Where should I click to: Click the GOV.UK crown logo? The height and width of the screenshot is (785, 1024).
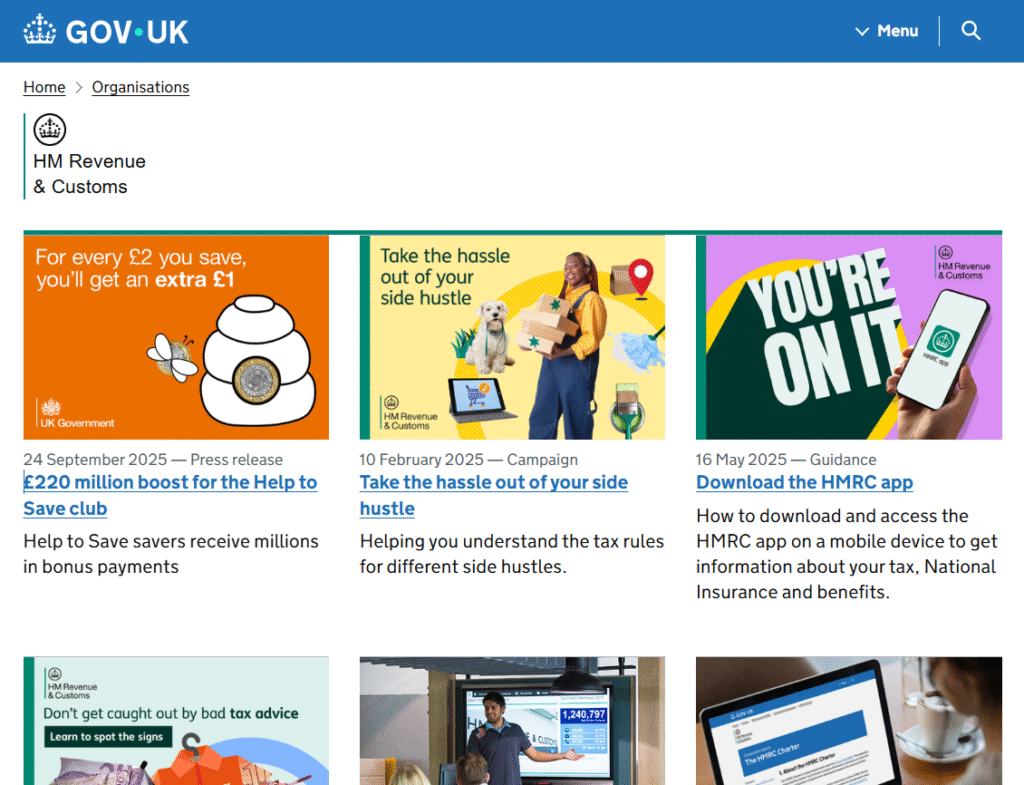(x=41, y=31)
